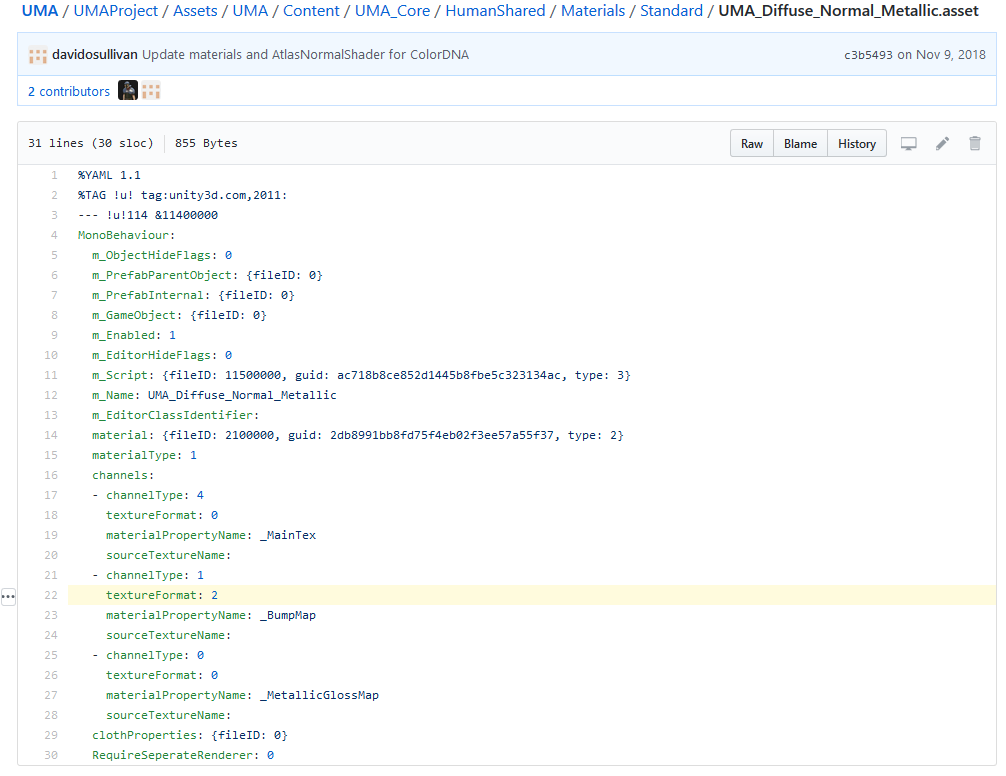This screenshot has height=776, width=1006.
Task: Go to UMAProject folder breadcrumb
Action: (115, 11)
